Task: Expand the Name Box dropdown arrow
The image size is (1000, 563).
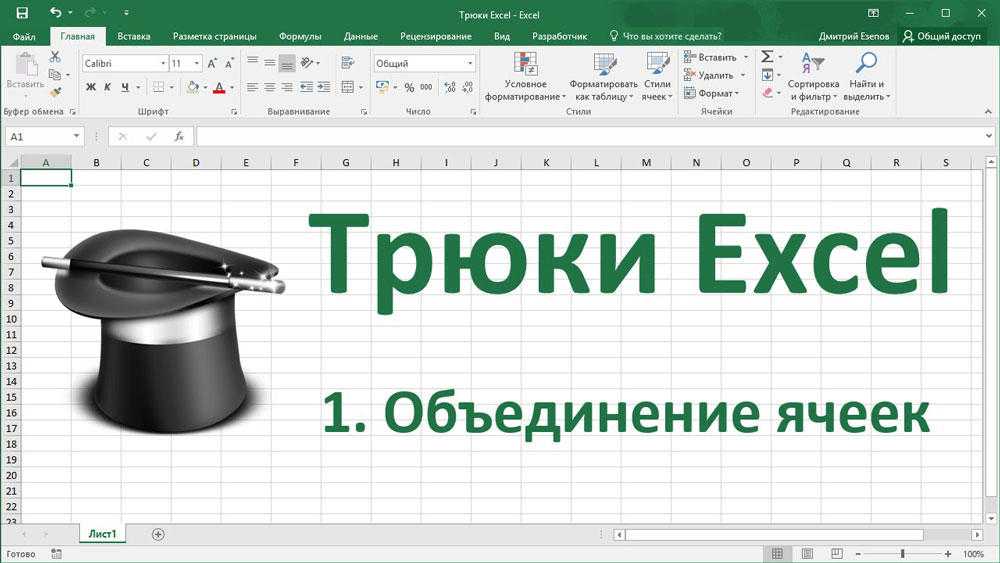Action: [x=77, y=137]
